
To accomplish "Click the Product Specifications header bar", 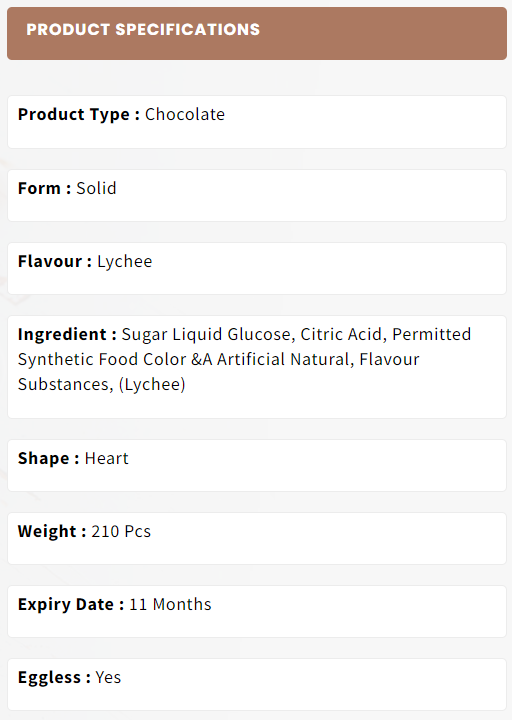I will [x=257, y=34].
